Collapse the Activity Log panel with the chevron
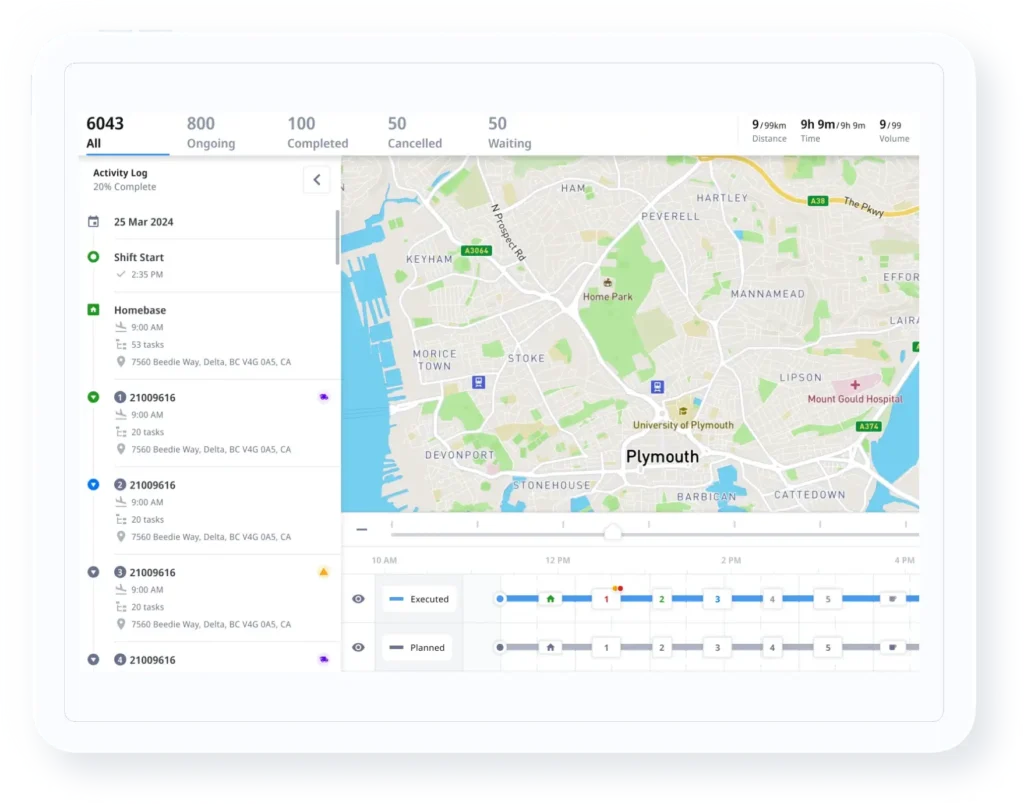Viewport: 1024px width, 804px height. [x=317, y=180]
